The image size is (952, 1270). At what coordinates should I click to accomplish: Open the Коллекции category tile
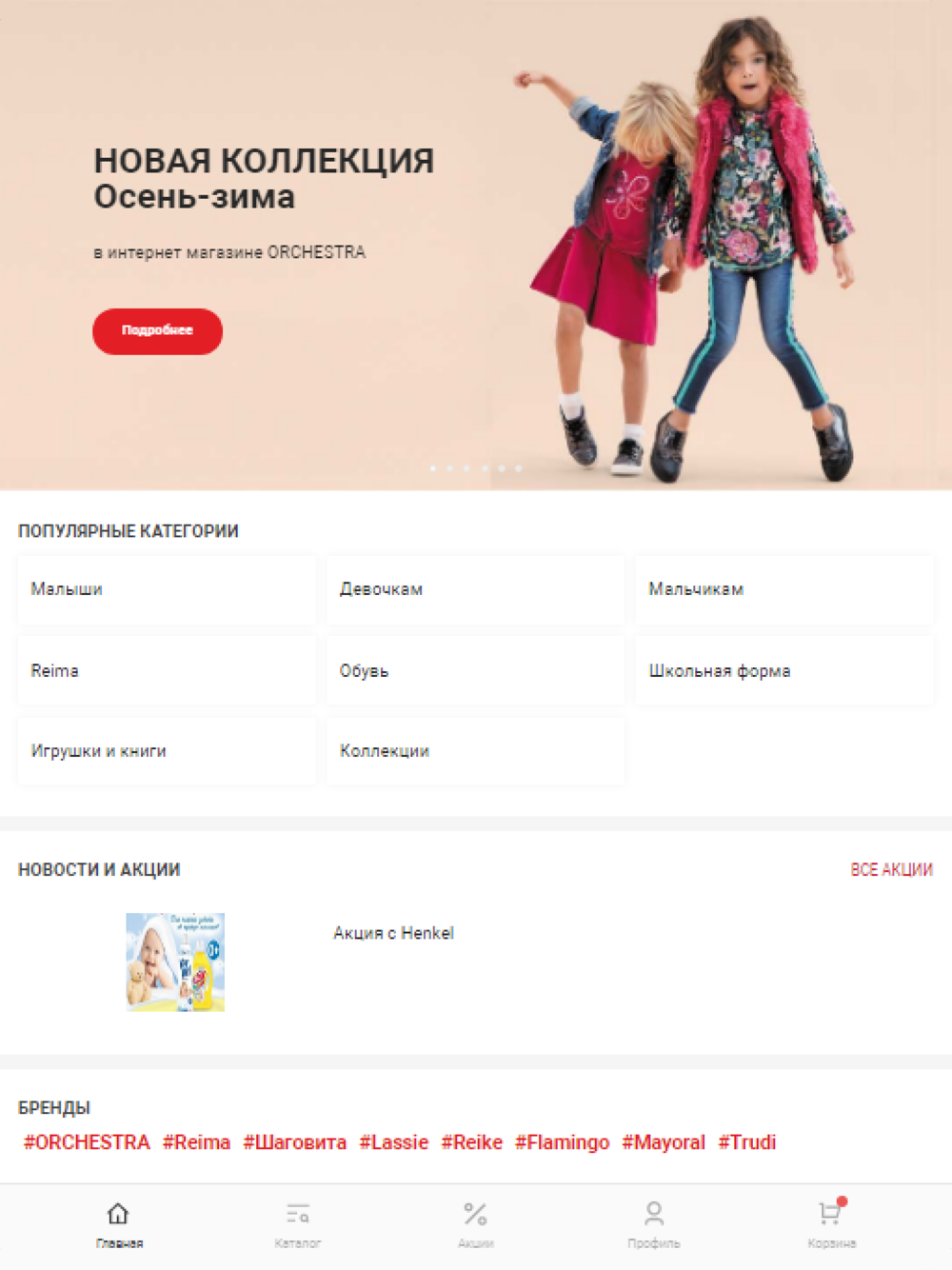pyautogui.click(x=475, y=751)
